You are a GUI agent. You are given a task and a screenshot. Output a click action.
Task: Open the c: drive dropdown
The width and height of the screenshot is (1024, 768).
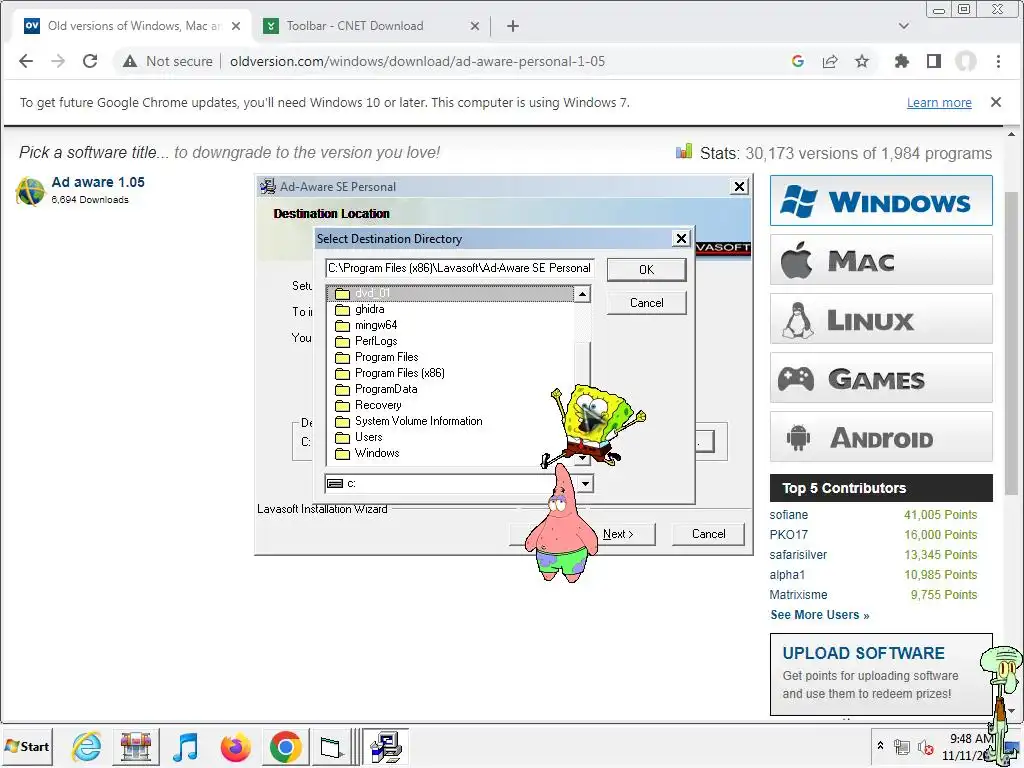pyautogui.click(x=585, y=484)
